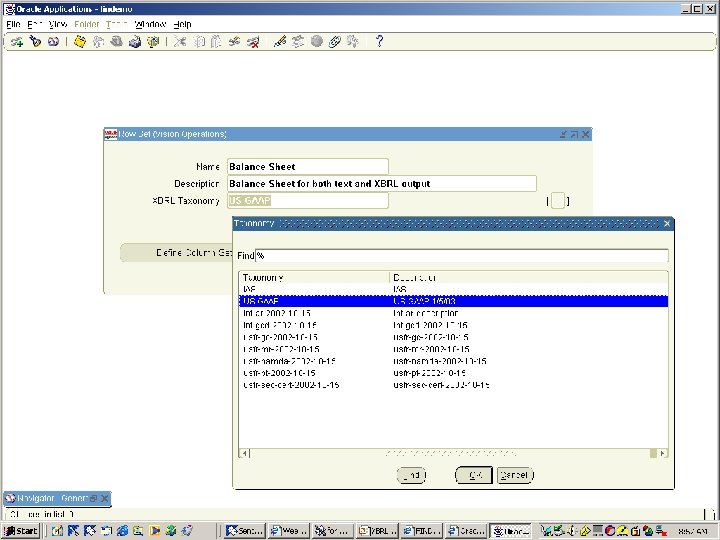Image resolution: width=720 pixels, height=540 pixels.
Task: Click the Paste clipboard toolbar icon
Action: pos(216,42)
